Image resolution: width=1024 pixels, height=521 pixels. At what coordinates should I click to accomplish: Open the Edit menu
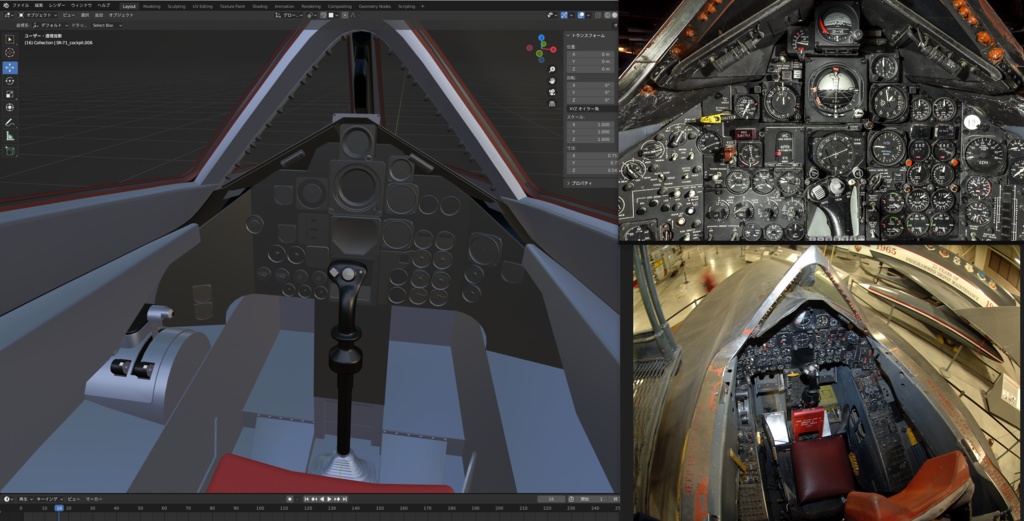[x=39, y=6]
